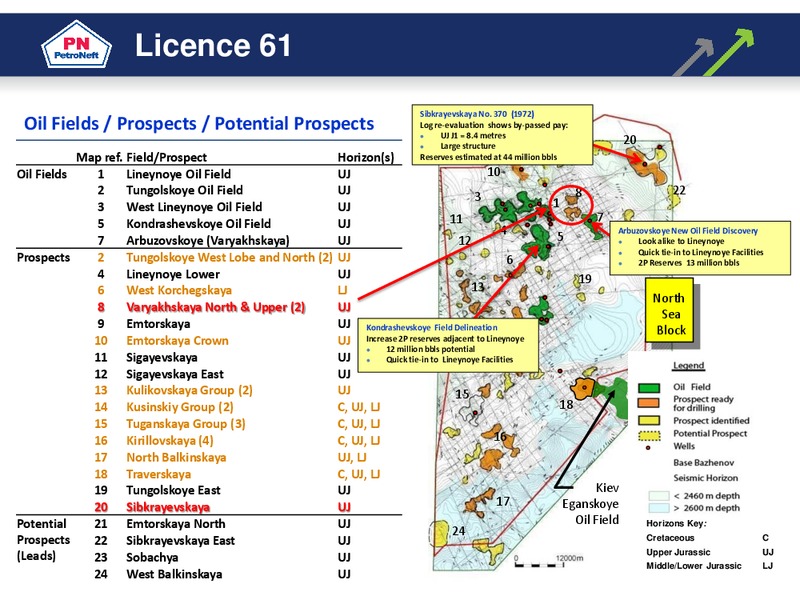
Task: Click map prospect number 20
Action: [630, 140]
